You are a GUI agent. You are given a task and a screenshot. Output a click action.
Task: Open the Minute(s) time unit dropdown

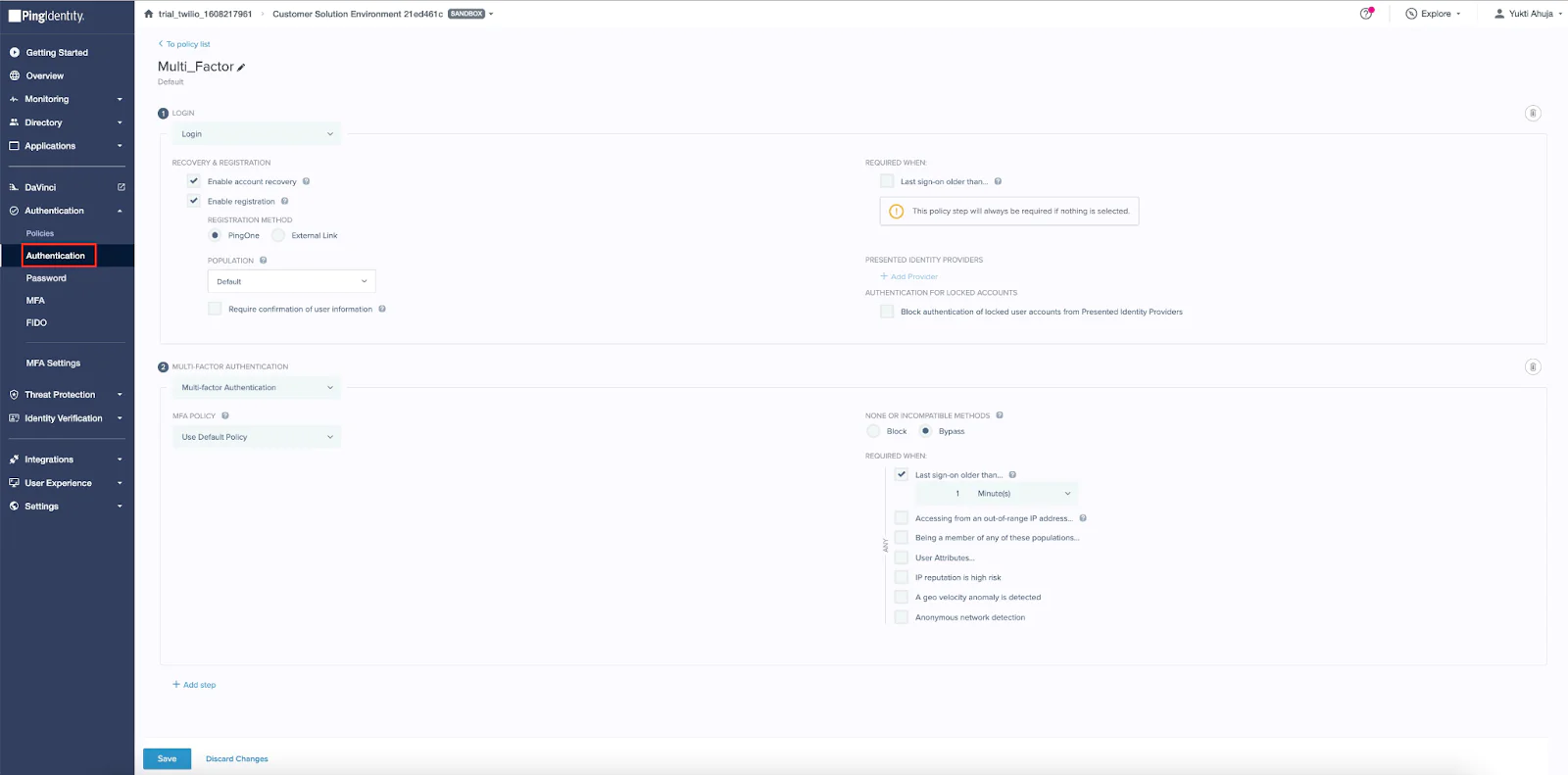click(x=1023, y=494)
